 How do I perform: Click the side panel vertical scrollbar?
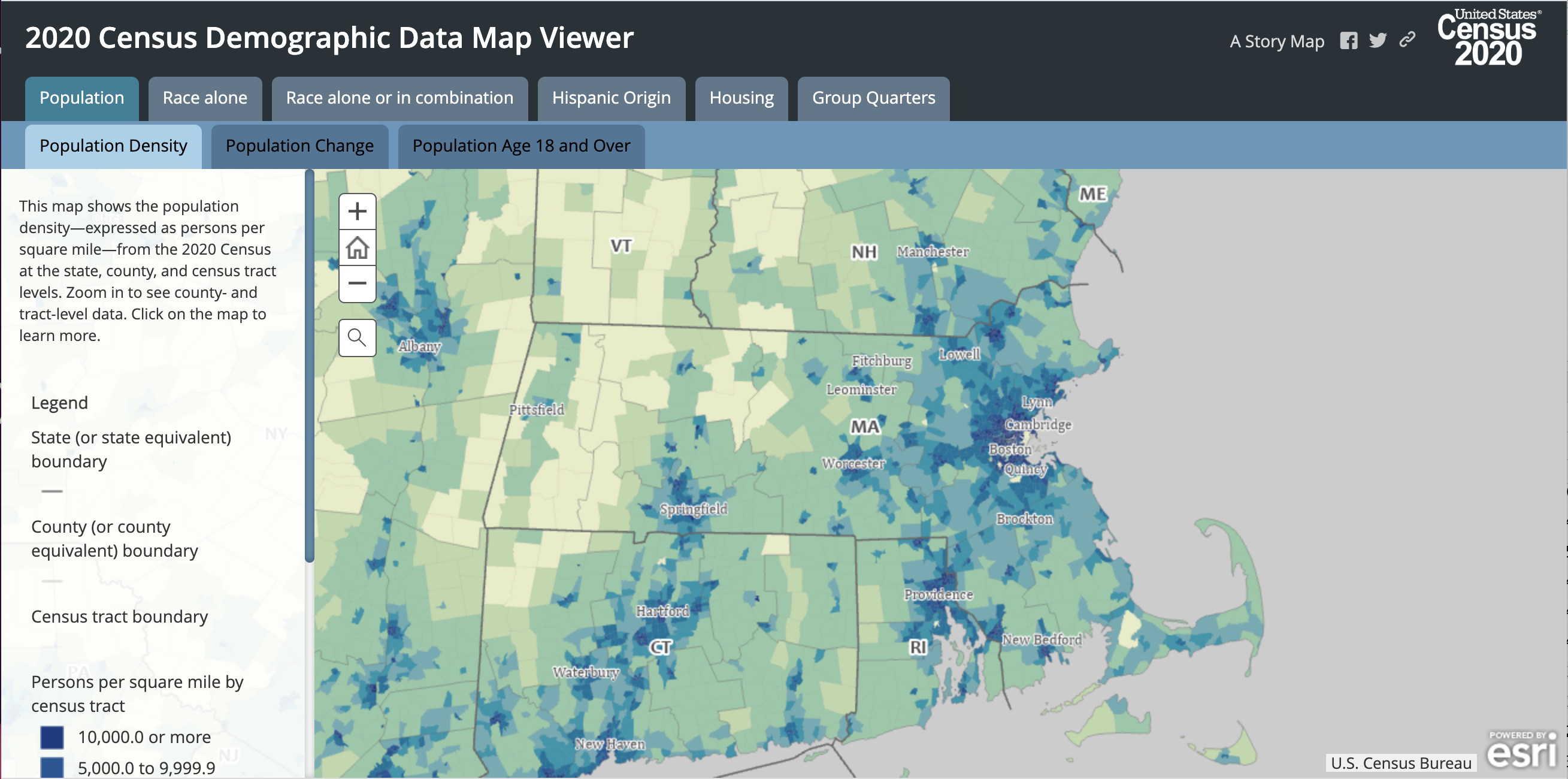pyautogui.click(x=309, y=366)
